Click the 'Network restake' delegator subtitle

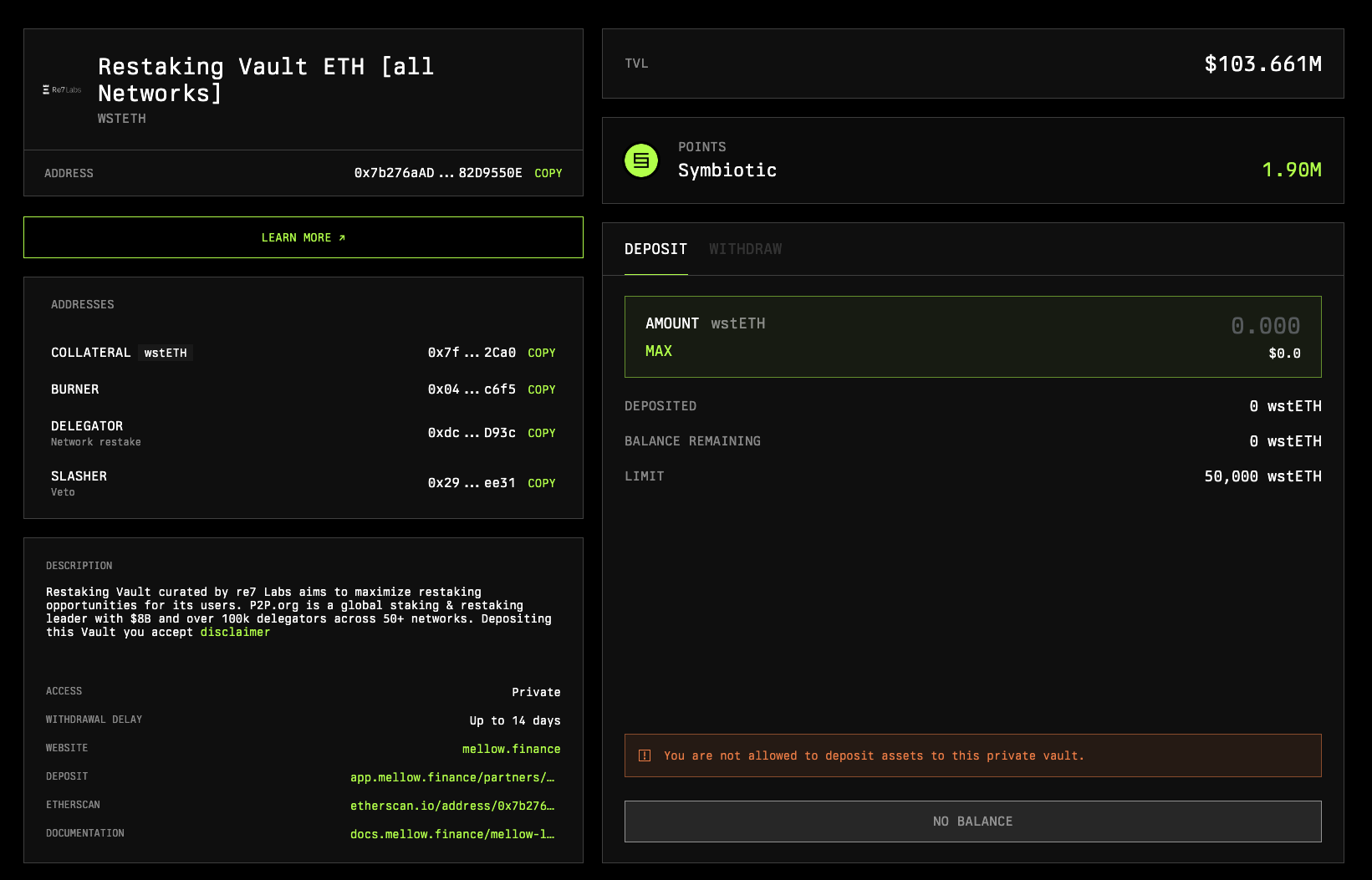pyautogui.click(x=96, y=442)
